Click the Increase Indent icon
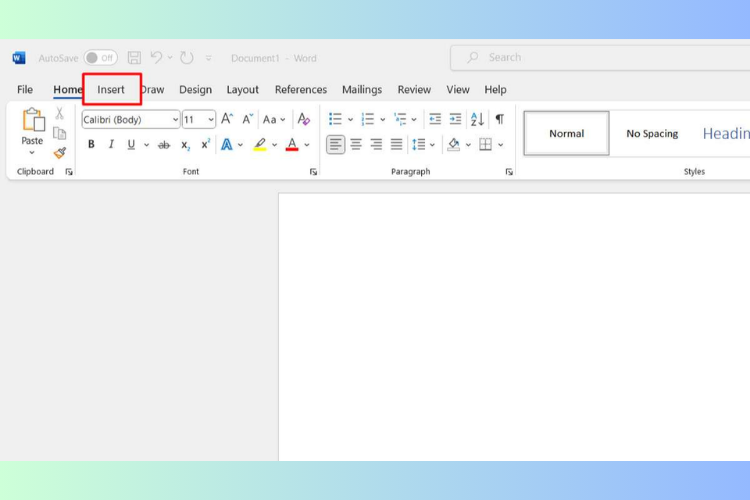 pos(455,119)
